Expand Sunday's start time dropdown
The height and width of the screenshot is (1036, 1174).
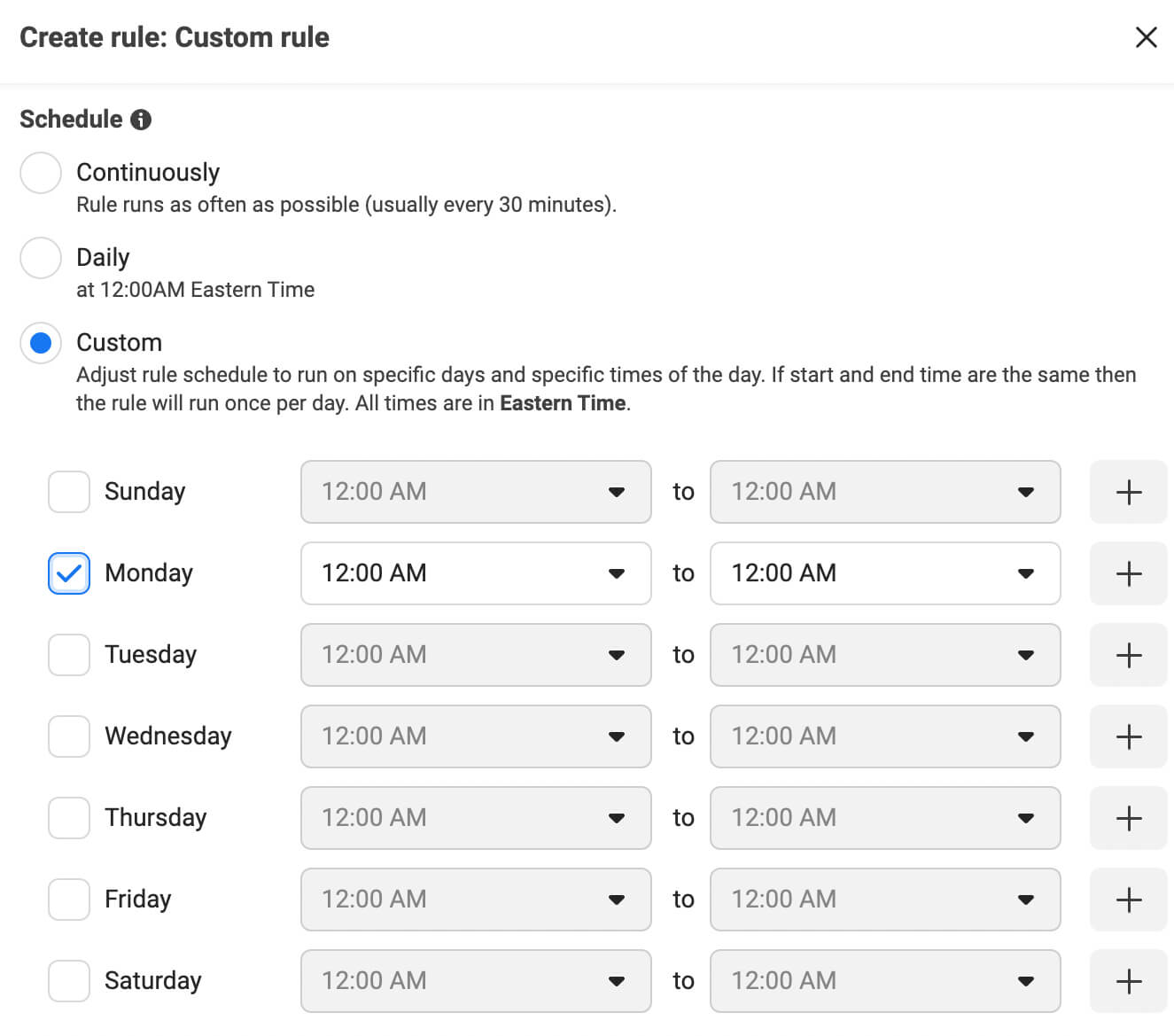point(618,492)
